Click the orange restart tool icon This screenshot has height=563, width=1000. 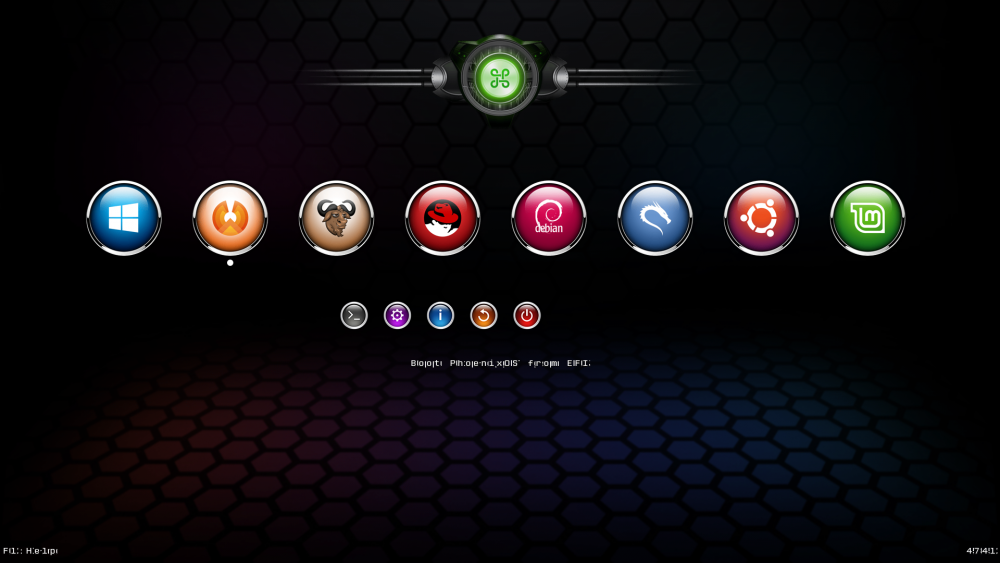pos(483,316)
